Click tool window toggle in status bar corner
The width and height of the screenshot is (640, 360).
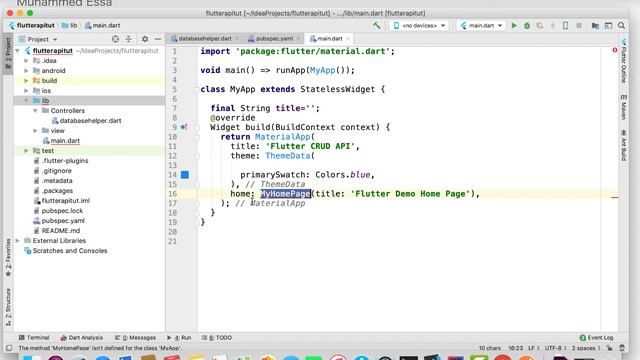(x=9, y=348)
